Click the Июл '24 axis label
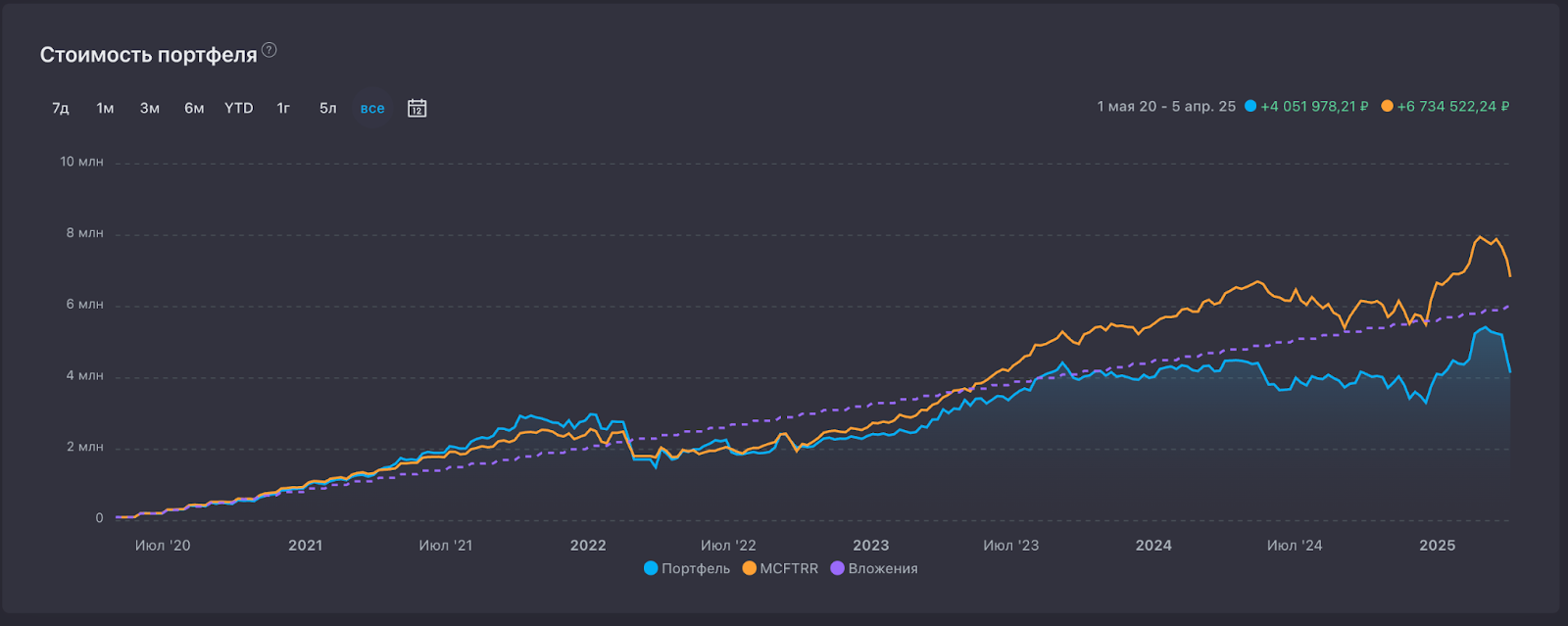Image resolution: width=1568 pixels, height=626 pixels. tap(1295, 546)
